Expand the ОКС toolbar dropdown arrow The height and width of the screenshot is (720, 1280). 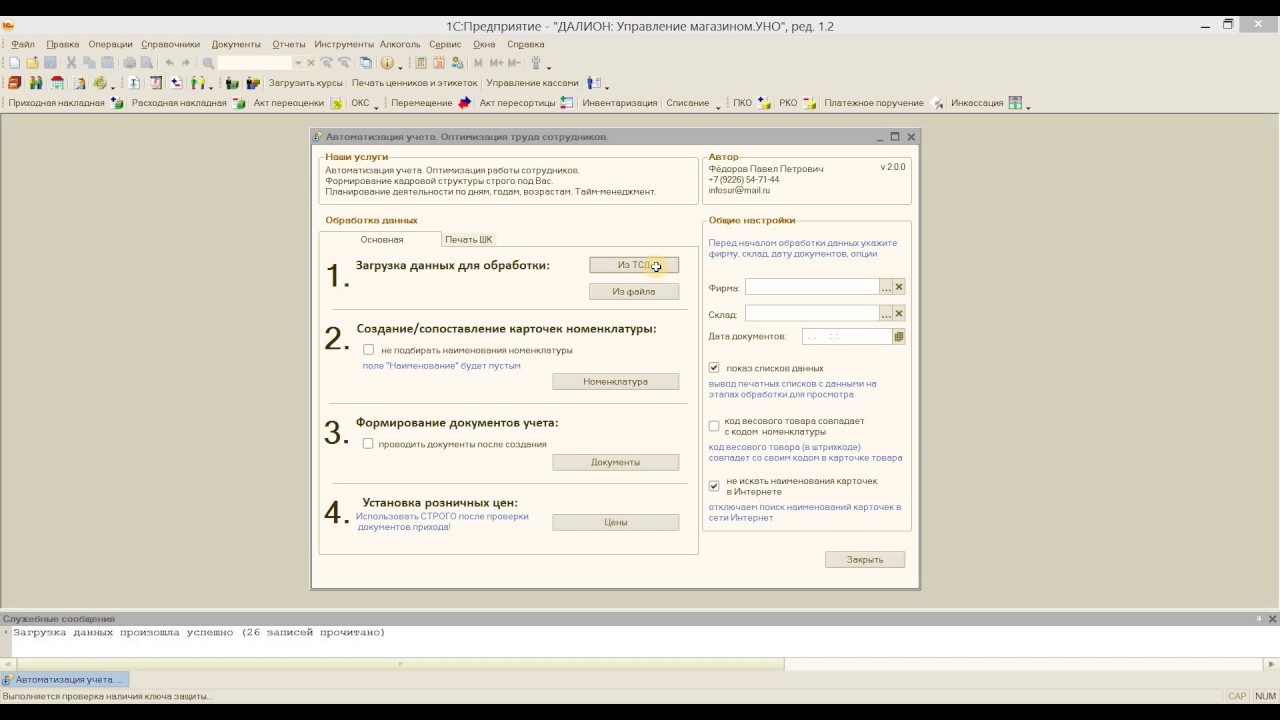tap(376, 106)
